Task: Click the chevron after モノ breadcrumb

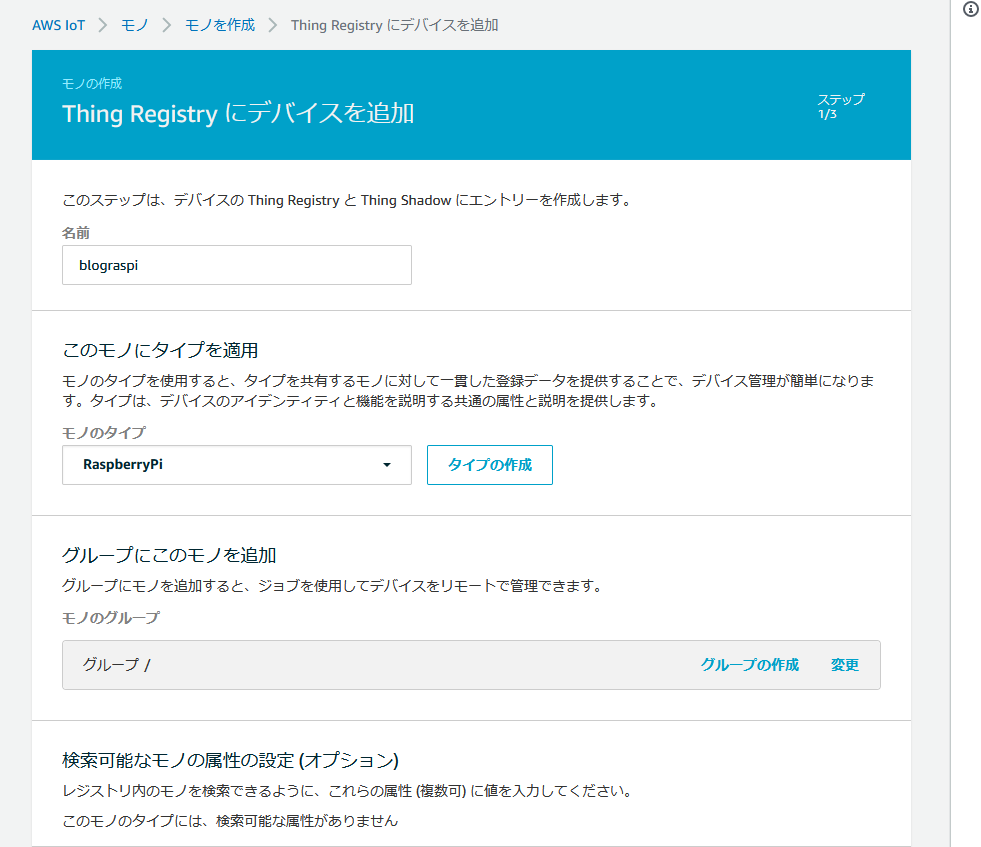Action: [x=166, y=25]
